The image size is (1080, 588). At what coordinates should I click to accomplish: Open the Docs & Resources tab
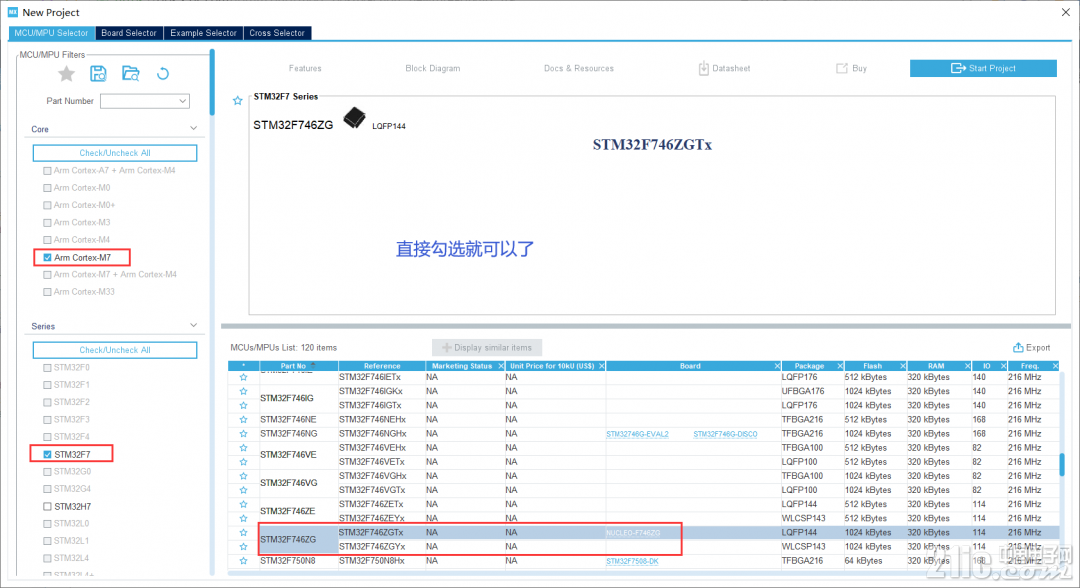coord(579,68)
